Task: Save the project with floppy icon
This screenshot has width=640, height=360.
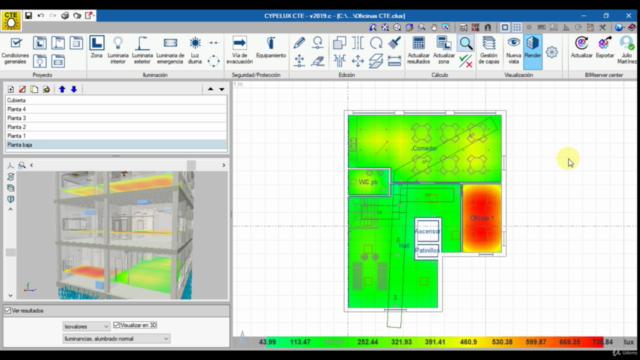Action: tap(29, 16)
